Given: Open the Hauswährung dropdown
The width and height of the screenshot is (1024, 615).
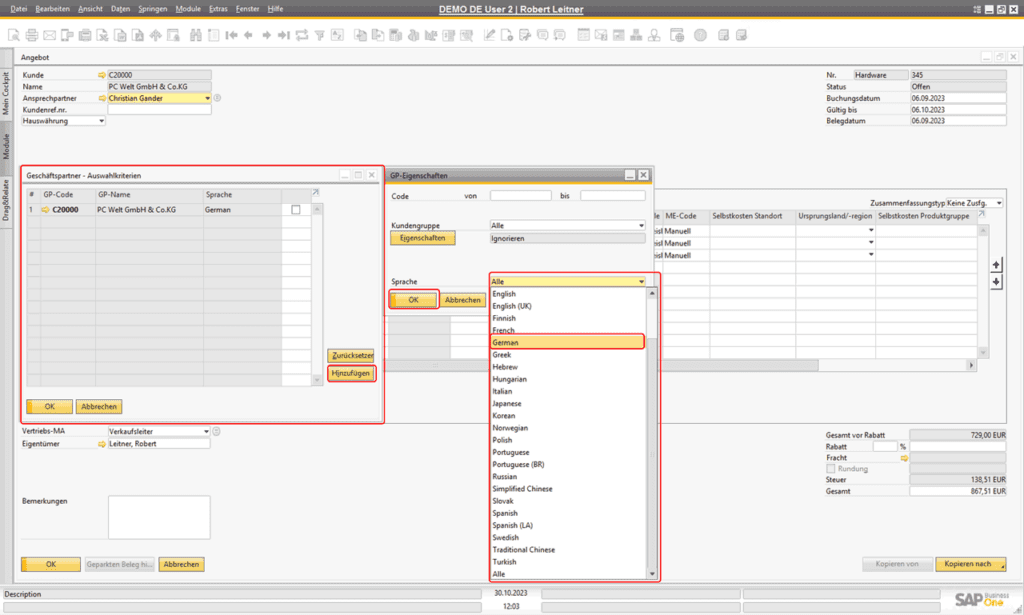Looking at the screenshot, I should [x=104, y=121].
